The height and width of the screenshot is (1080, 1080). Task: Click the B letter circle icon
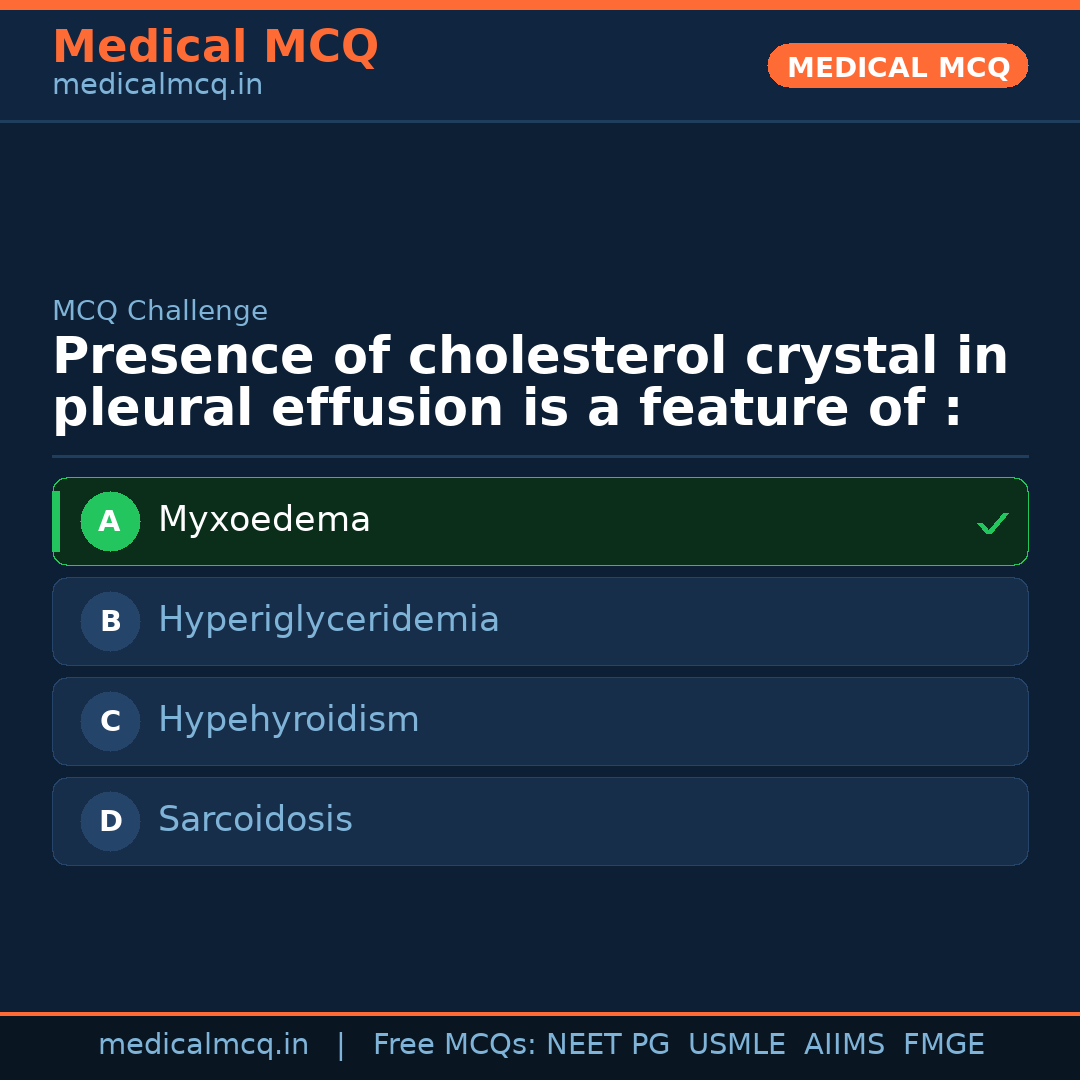110,621
